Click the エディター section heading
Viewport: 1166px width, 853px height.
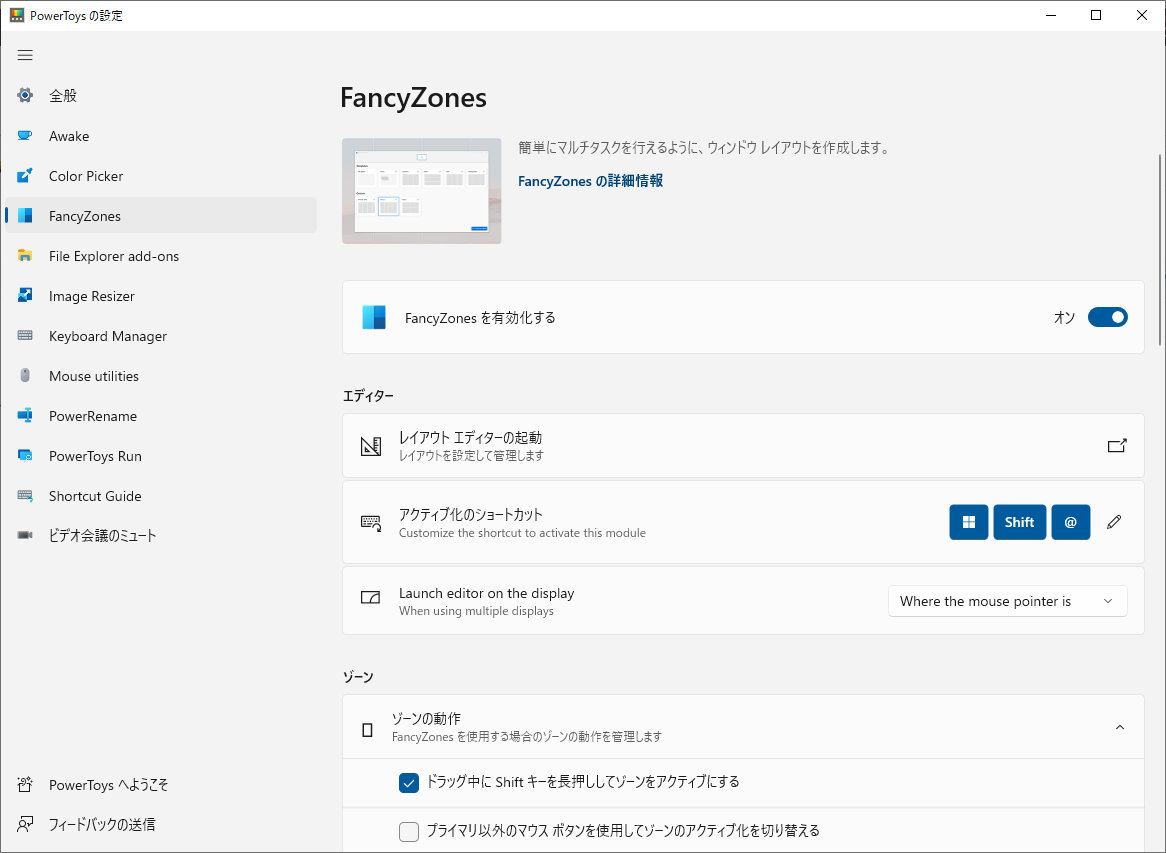pyautogui.click(x=368, y=396)
